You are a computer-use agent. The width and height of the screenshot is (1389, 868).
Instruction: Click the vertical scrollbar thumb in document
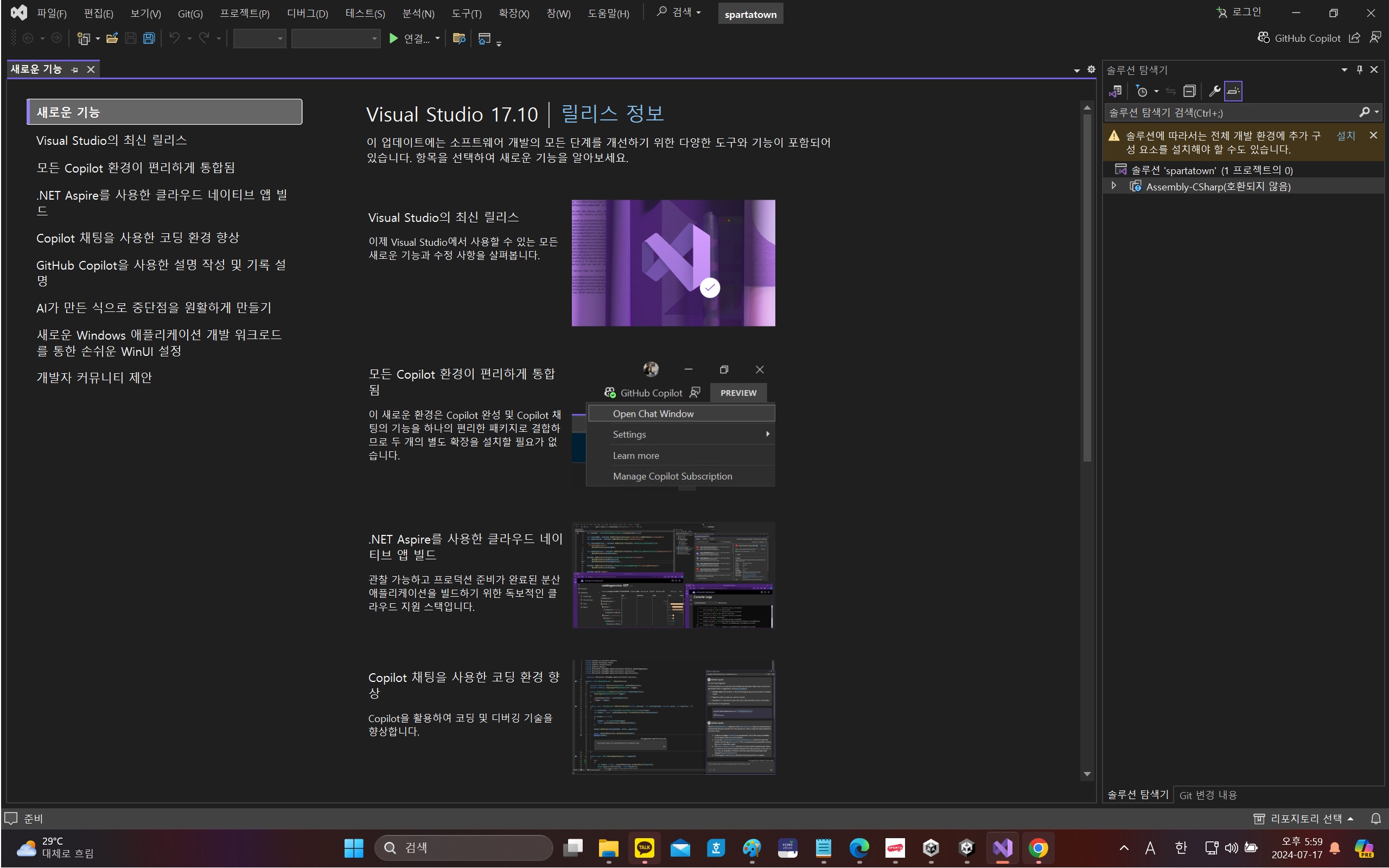[1087, 287]
